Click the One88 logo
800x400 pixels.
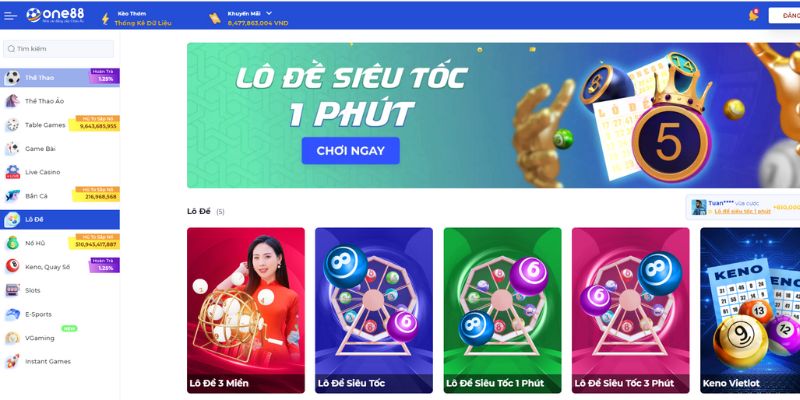(55, 15)
